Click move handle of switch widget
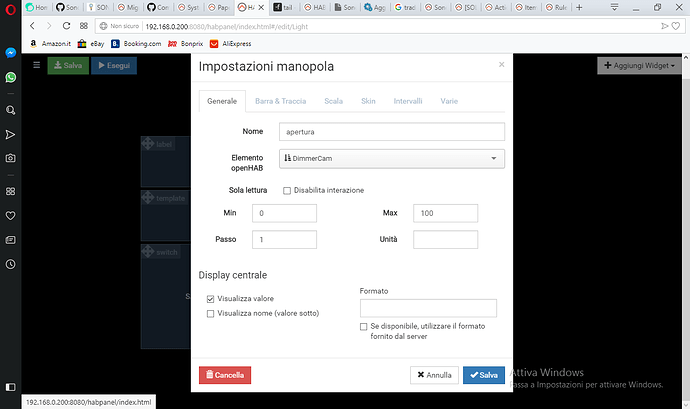 [x=148, y=251]
